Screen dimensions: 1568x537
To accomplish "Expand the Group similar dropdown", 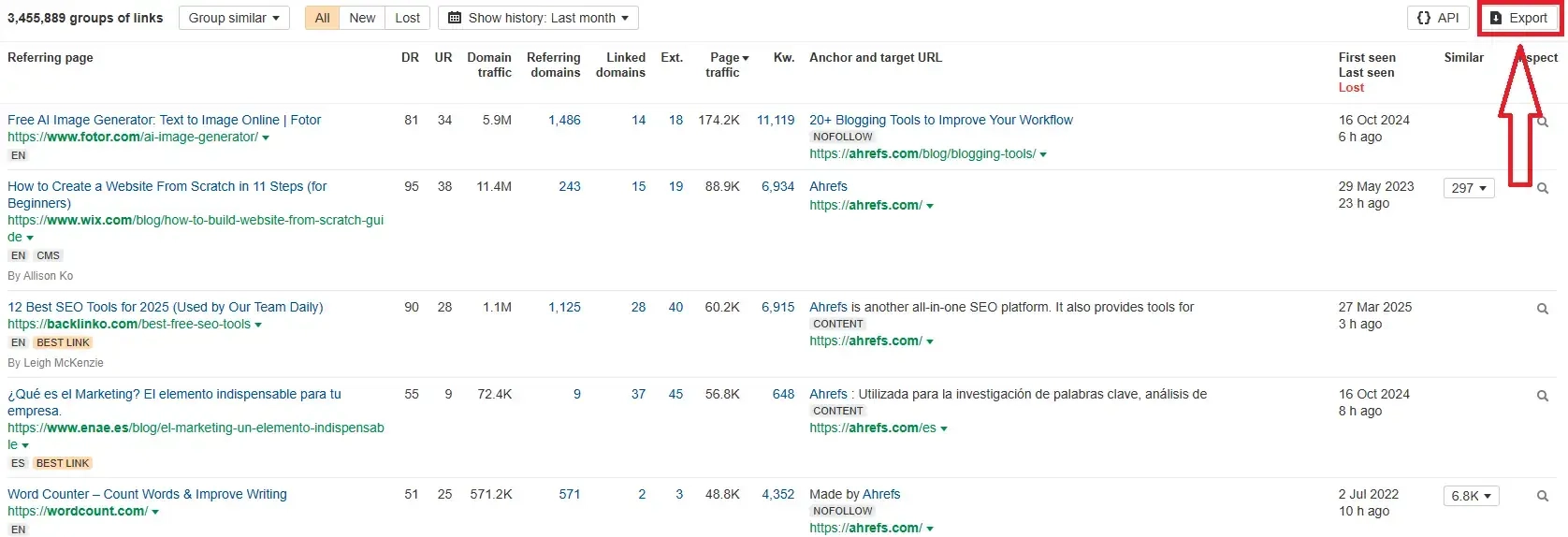I will coord(234,18).
